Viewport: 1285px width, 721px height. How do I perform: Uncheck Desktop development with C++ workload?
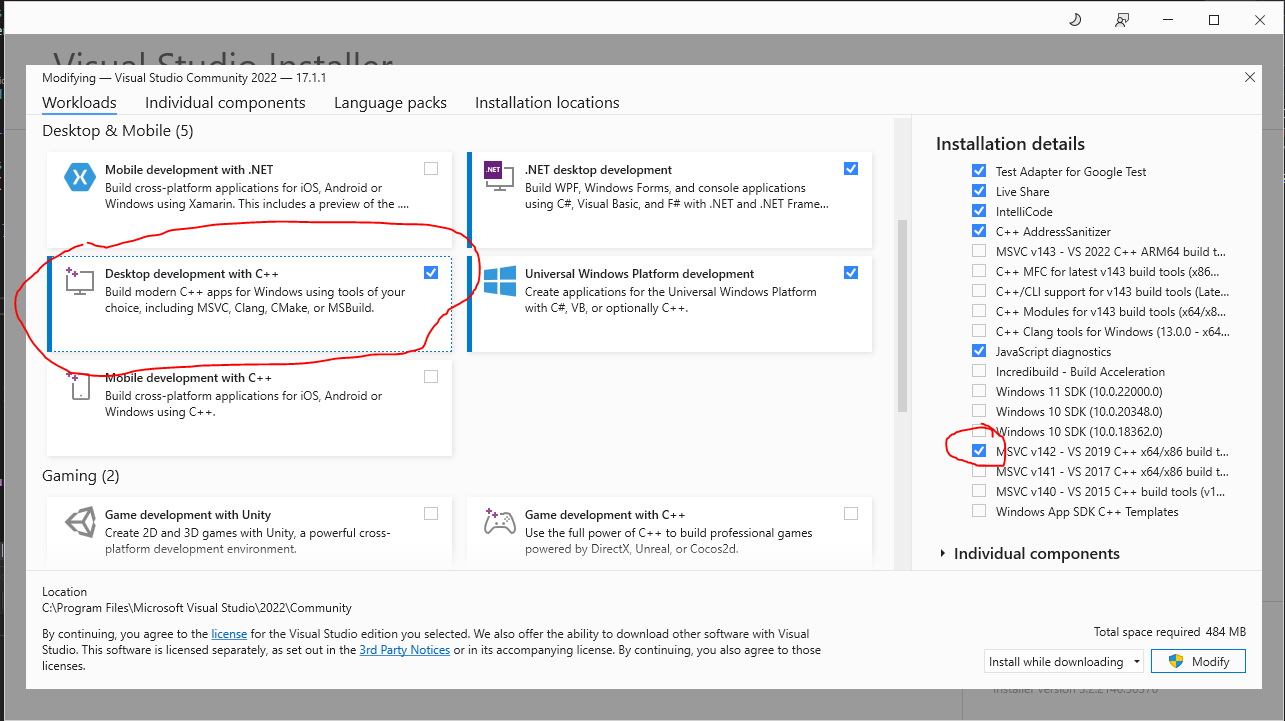tap(431, 272)
